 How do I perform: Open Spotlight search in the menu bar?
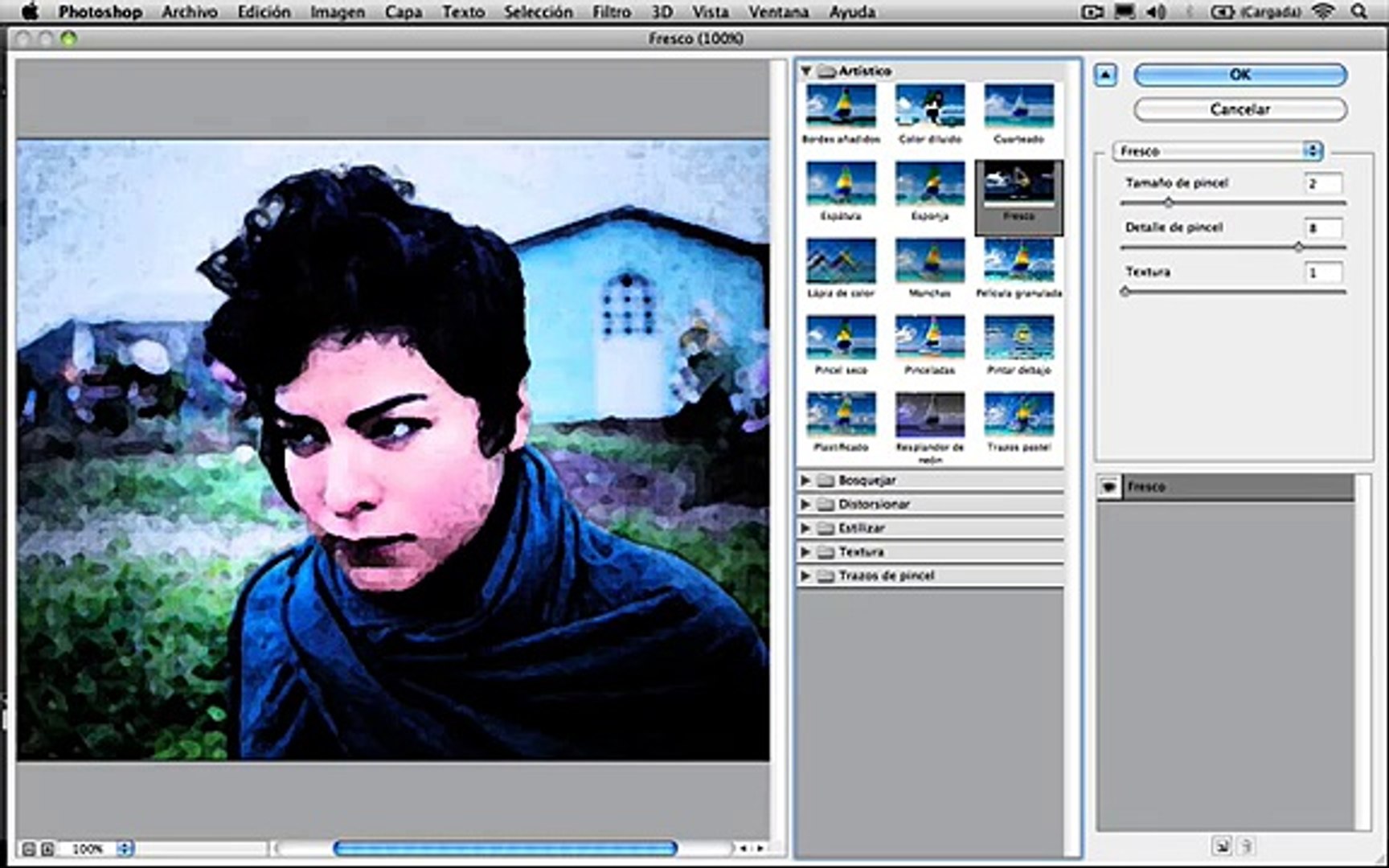[x=1358, y=12]
